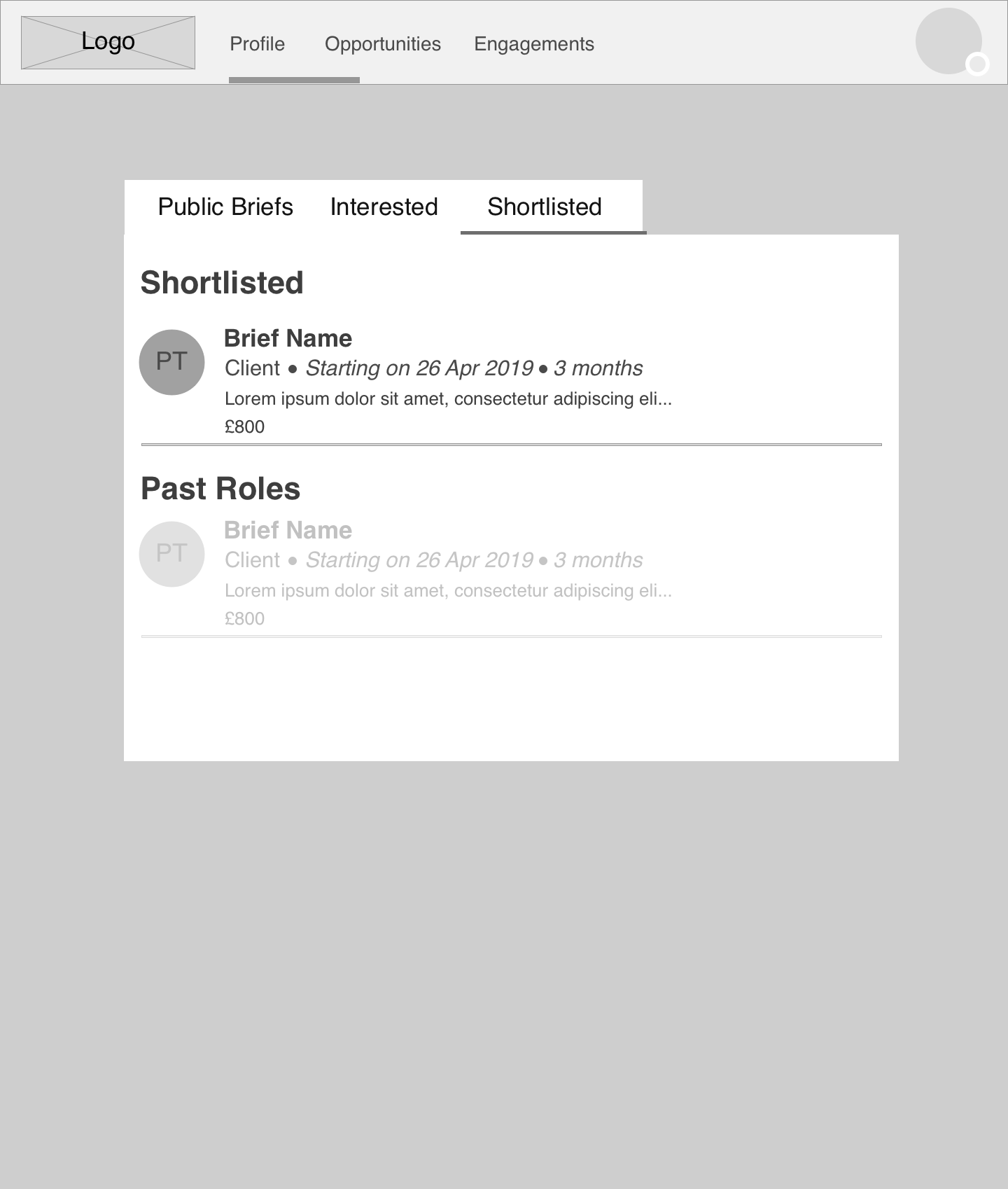Click the Client label in past role
Image resolution: width=1008 pixels, height=1189 pixels.
(x=252, y=559)
